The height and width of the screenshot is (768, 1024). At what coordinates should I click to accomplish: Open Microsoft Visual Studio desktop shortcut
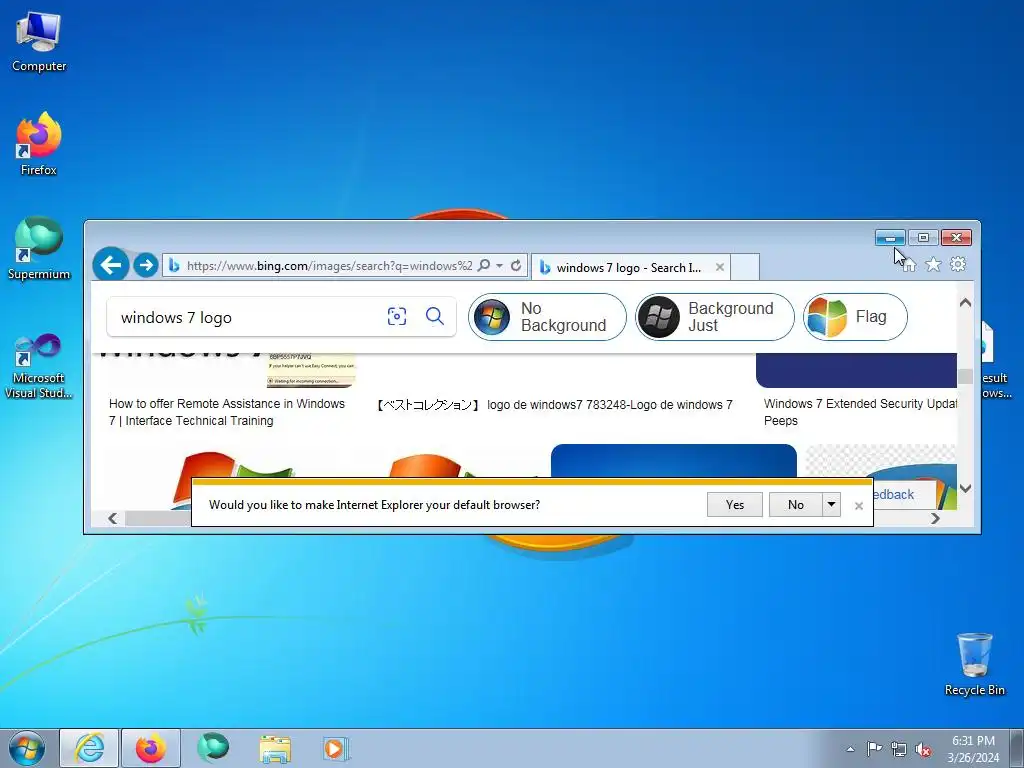click(39, 366)
